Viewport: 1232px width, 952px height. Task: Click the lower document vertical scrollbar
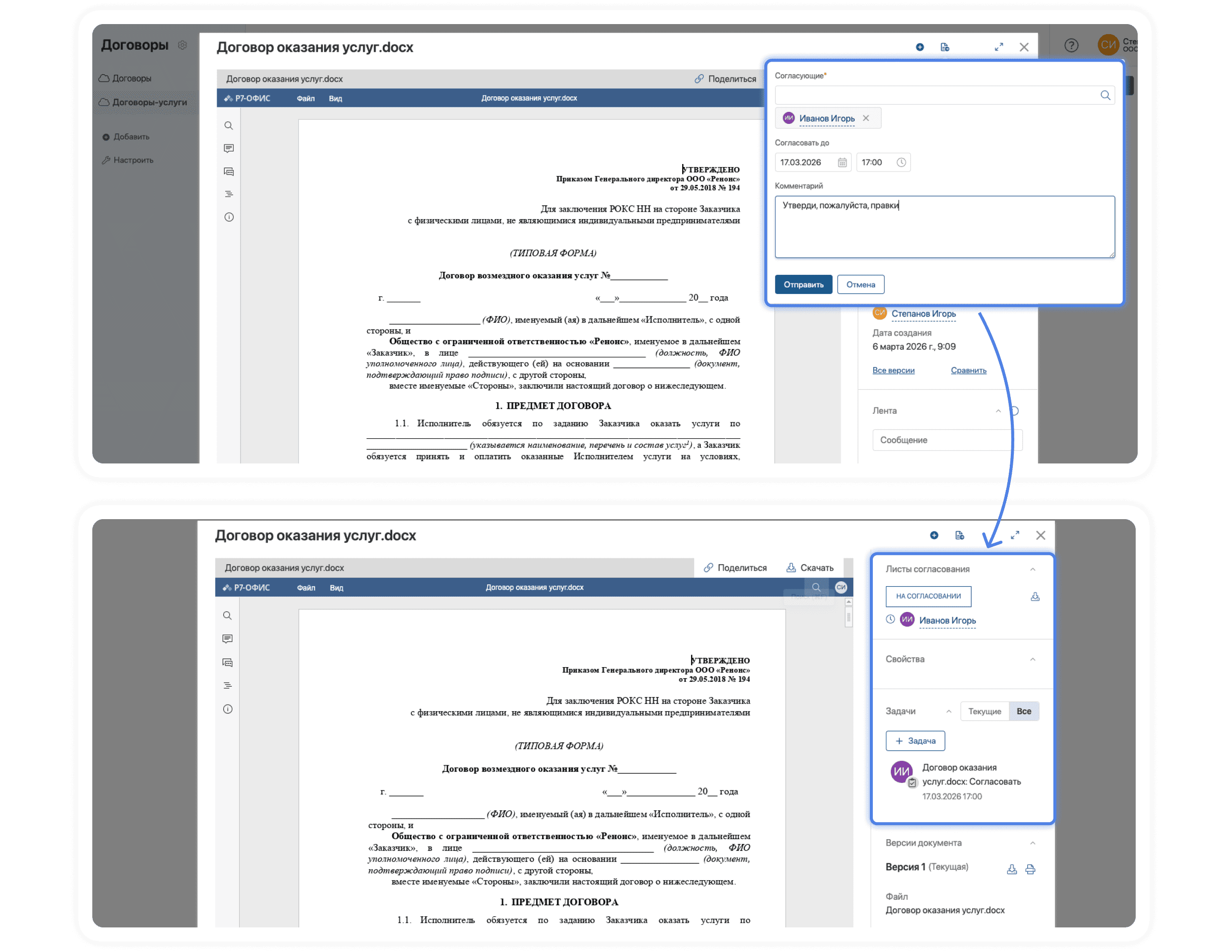[848, 617]
